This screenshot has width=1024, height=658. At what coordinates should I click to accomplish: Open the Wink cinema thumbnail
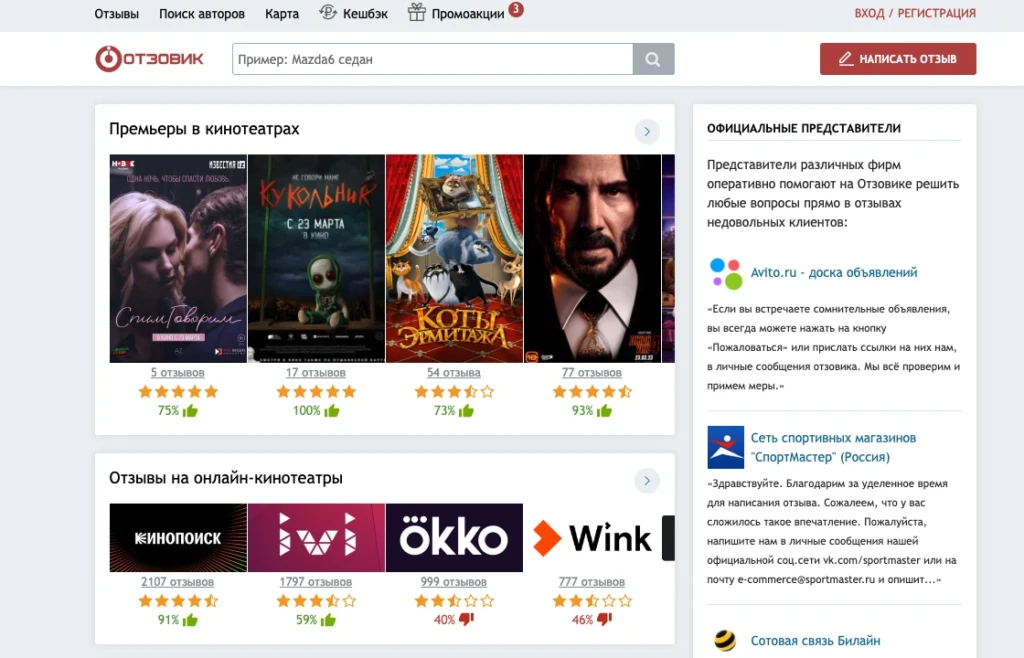(x=592, y=538)
